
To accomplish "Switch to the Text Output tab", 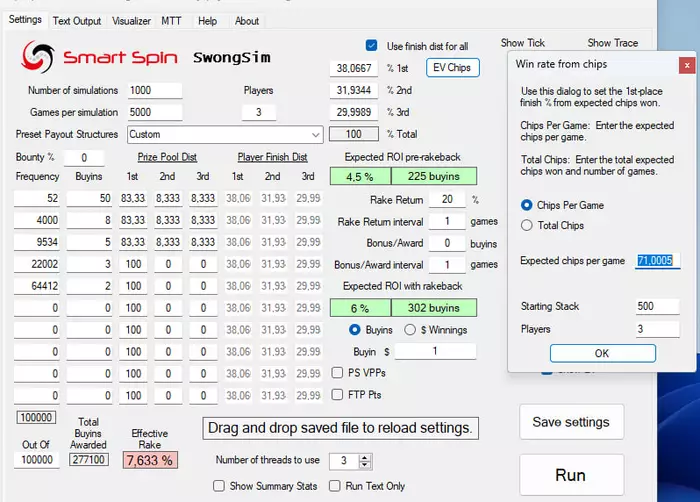I will click(x=76, y=21).
